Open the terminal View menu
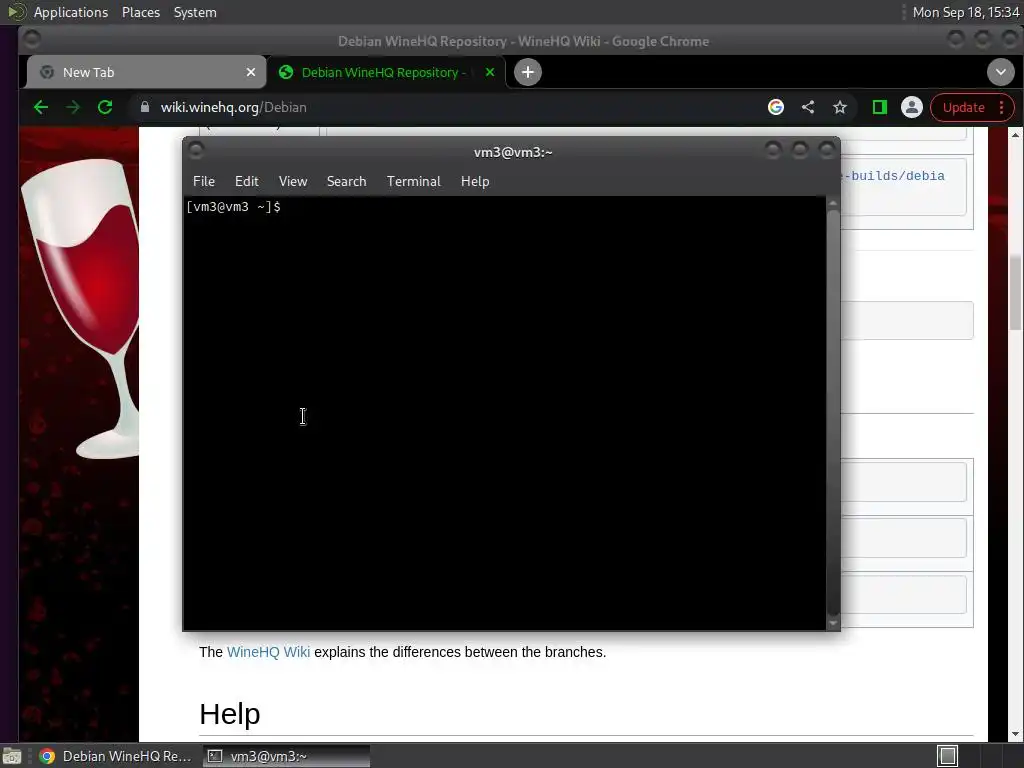 coord(293,182)
